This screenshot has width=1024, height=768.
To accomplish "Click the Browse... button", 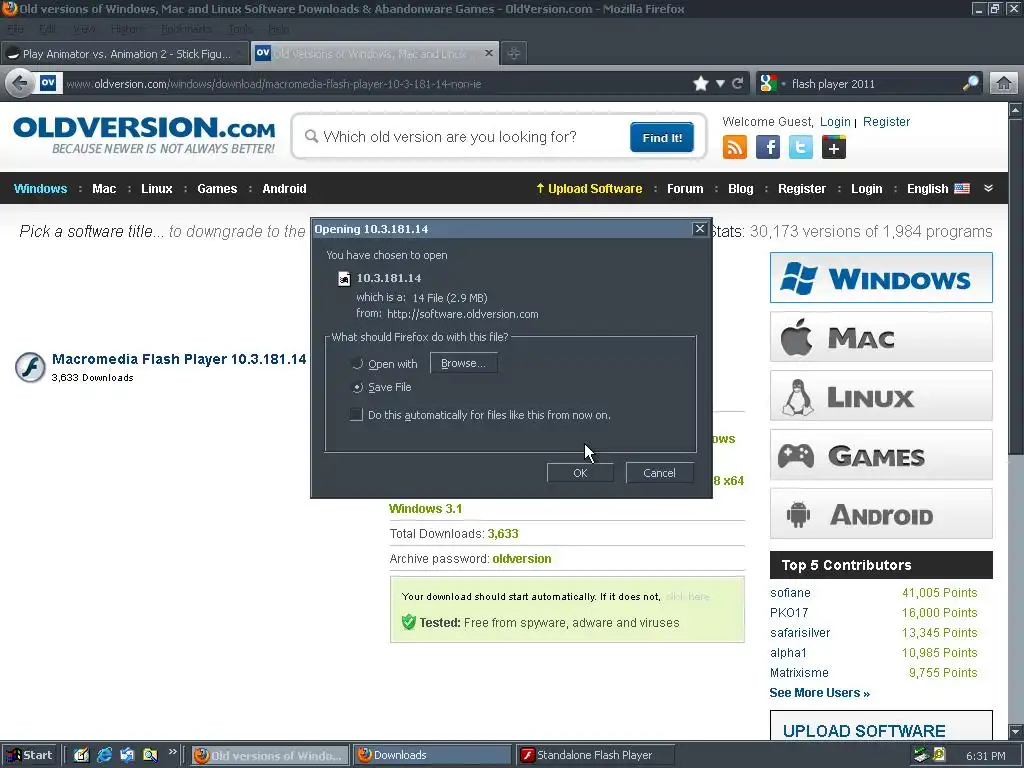I will (x=463, y=363).
